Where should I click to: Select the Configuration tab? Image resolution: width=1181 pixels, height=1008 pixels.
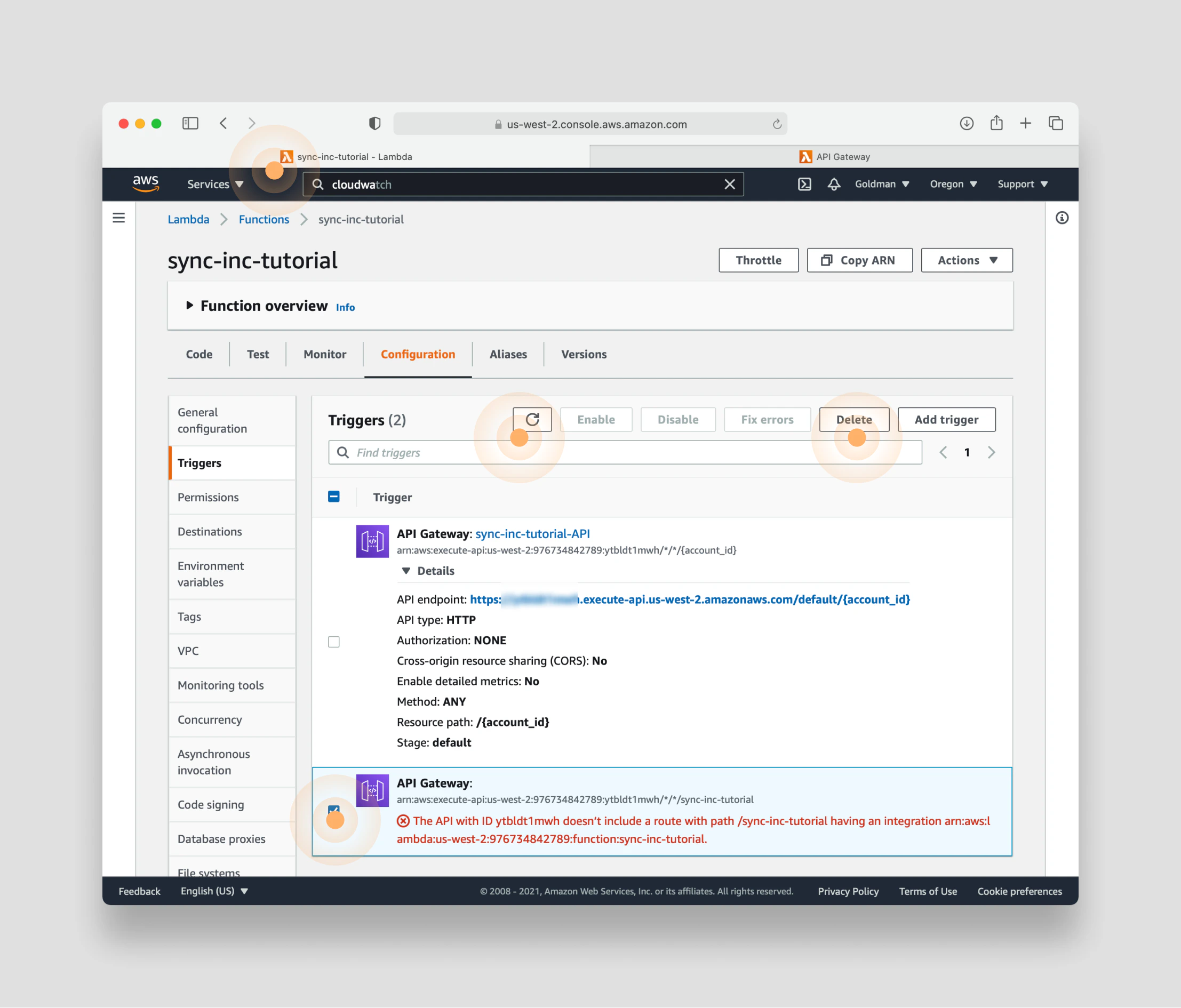[418, 355]
